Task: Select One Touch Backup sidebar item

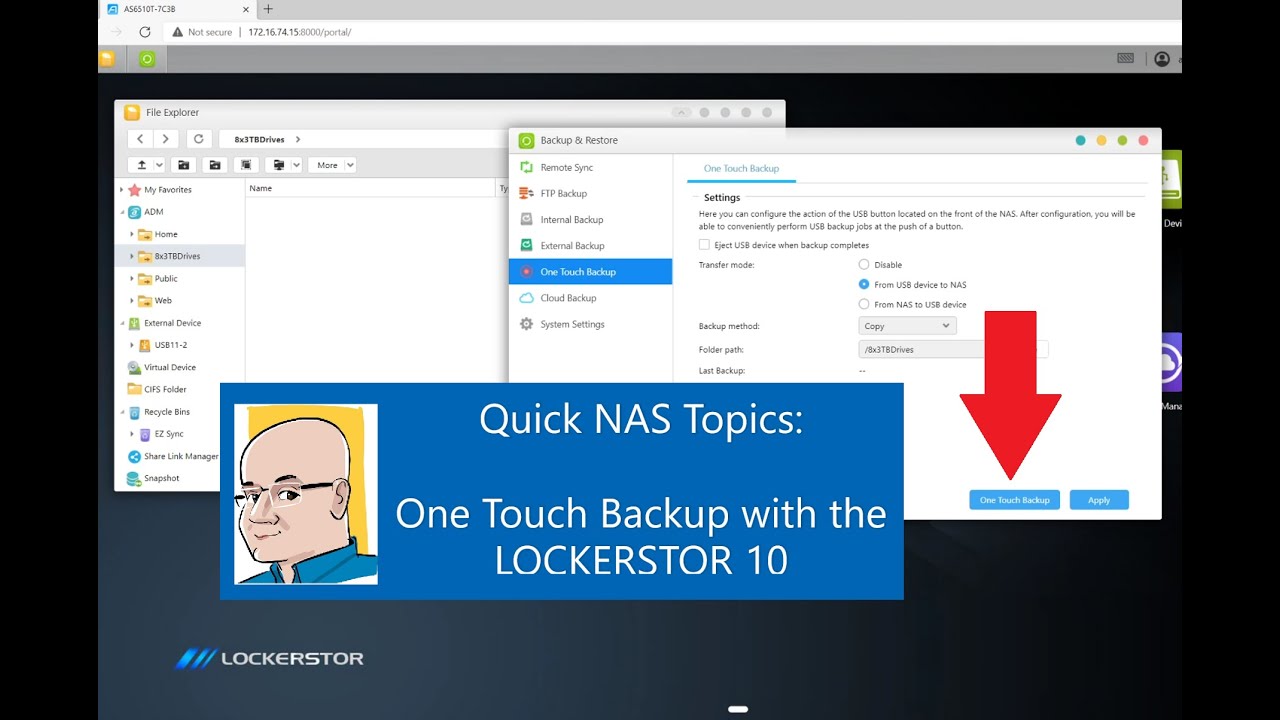Action: (590, 272)
